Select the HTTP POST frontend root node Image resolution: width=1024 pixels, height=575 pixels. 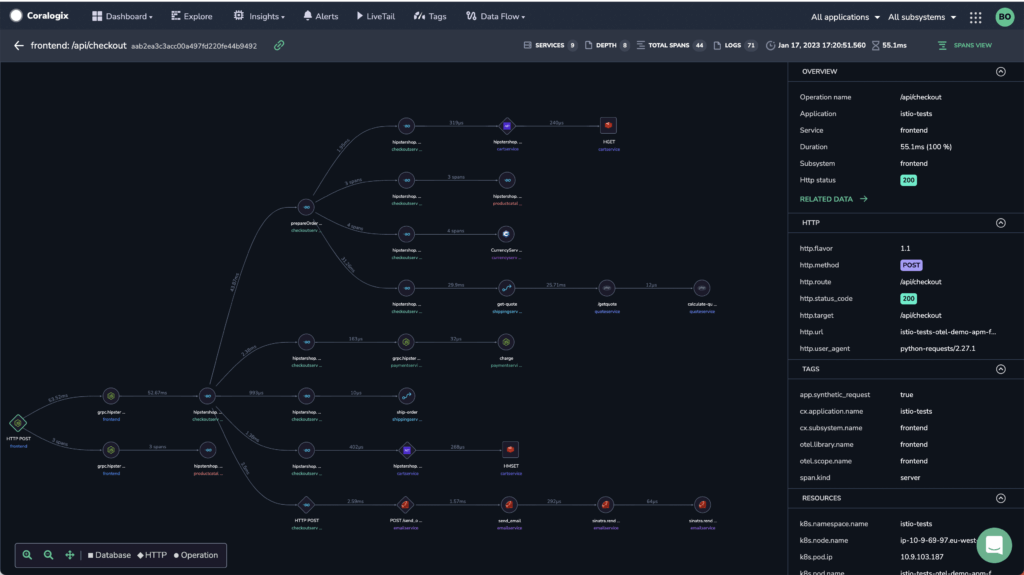(x=18, y=423)
